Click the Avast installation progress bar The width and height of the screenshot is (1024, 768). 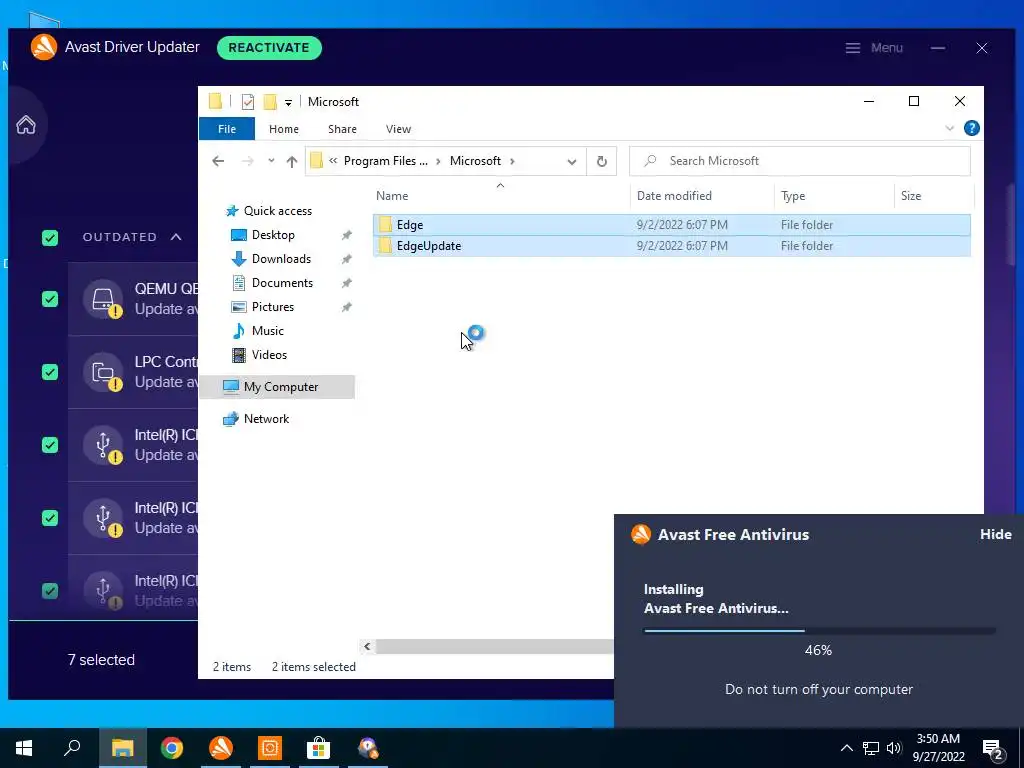click(819, 631)
